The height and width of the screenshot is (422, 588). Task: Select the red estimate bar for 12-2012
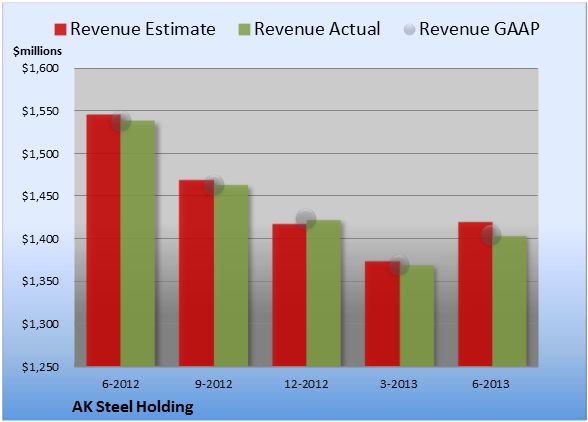pos(290,295)
